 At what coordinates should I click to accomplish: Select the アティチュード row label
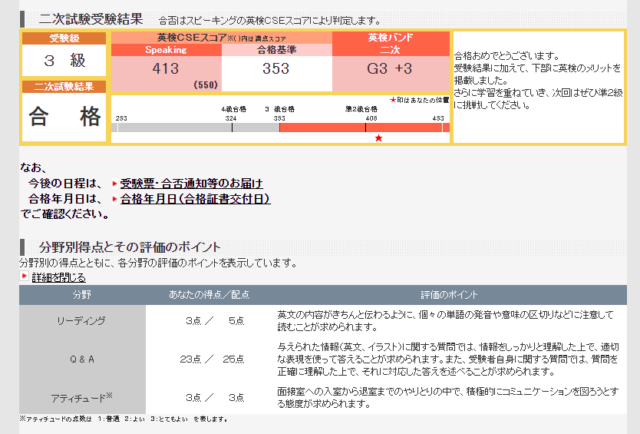tap(82, 397)
